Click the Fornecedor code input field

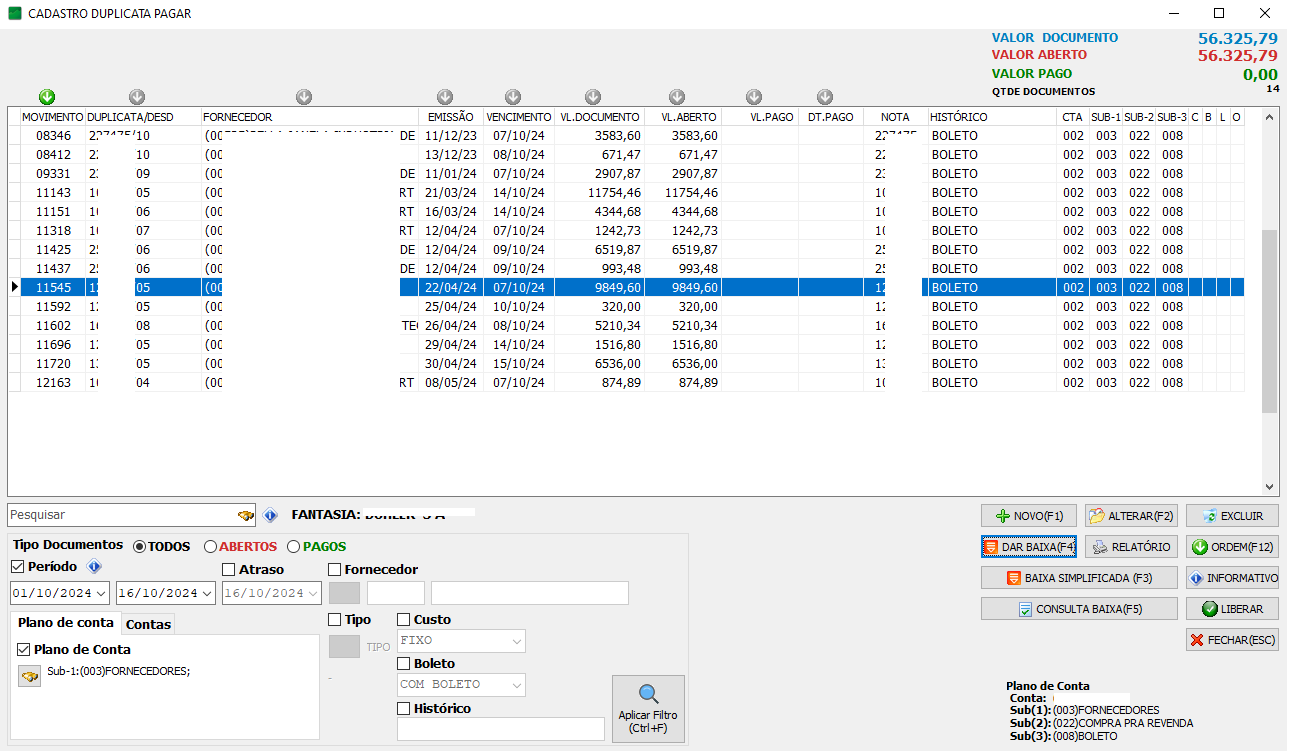point(395,593)
